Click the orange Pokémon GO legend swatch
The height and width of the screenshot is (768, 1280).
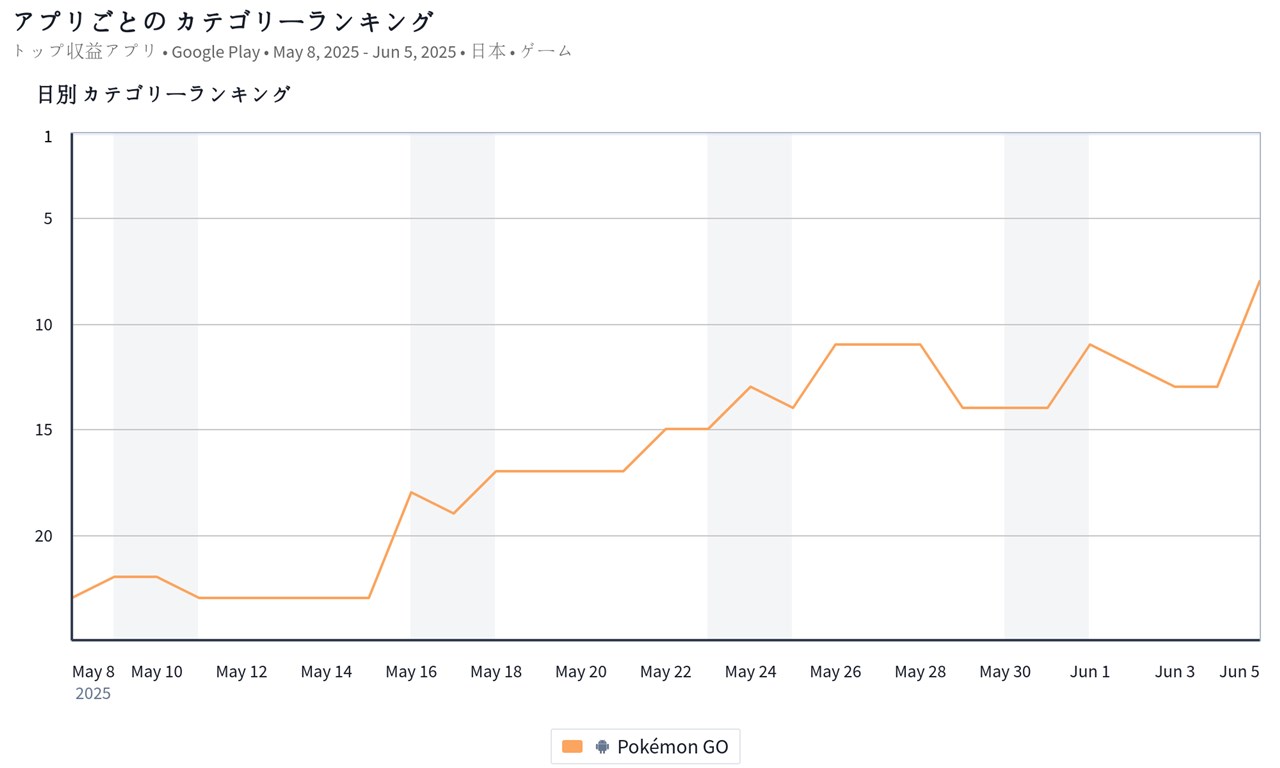tap(572, 746)
